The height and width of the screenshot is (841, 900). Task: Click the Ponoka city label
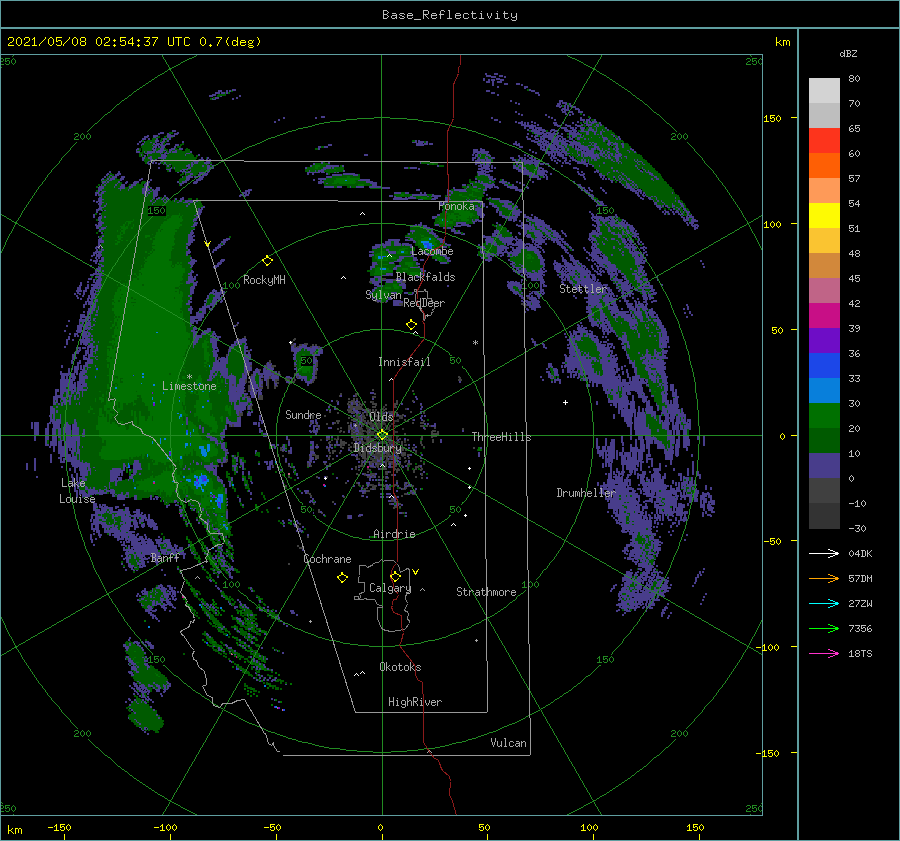tap(456, 206)
